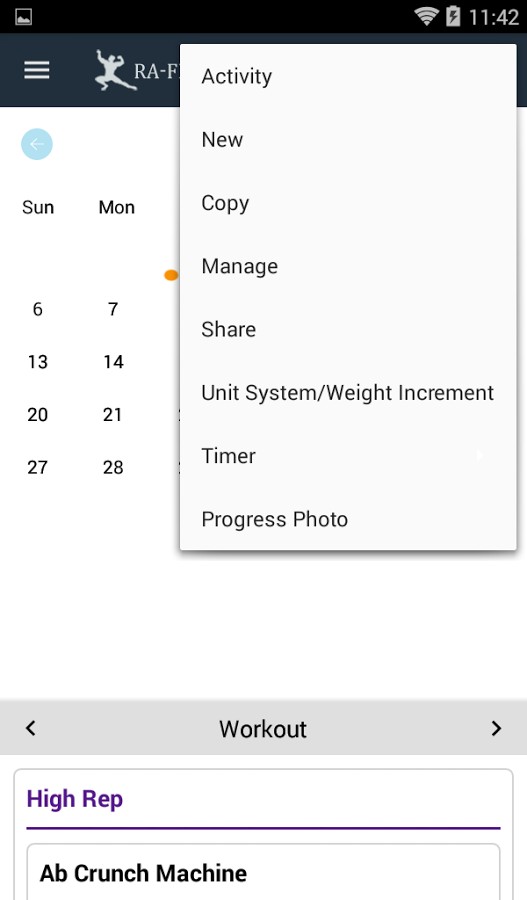
Task: Open the picture notification icon
Action: (24, 17)
